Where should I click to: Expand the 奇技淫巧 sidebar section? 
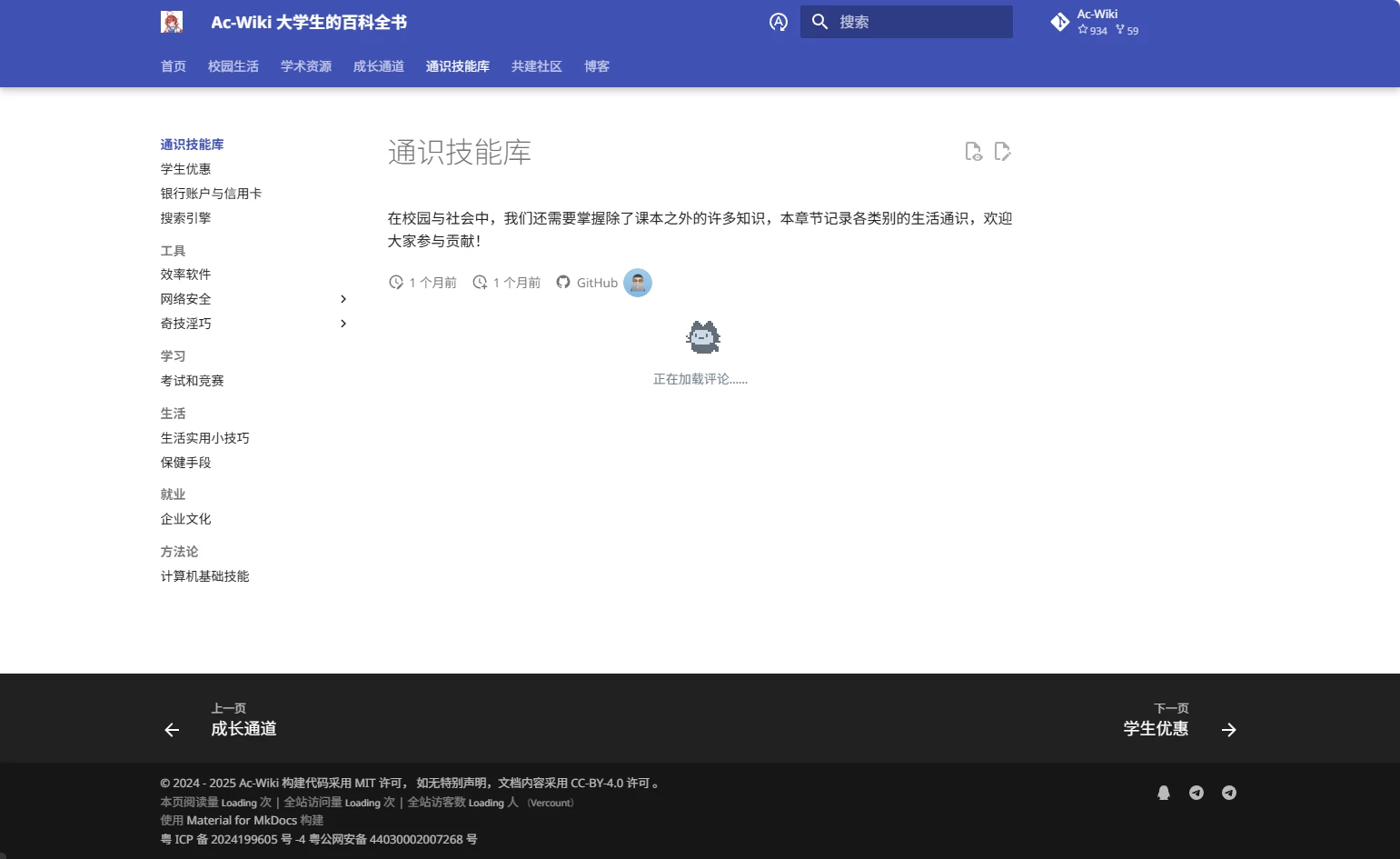coord(343,324)
